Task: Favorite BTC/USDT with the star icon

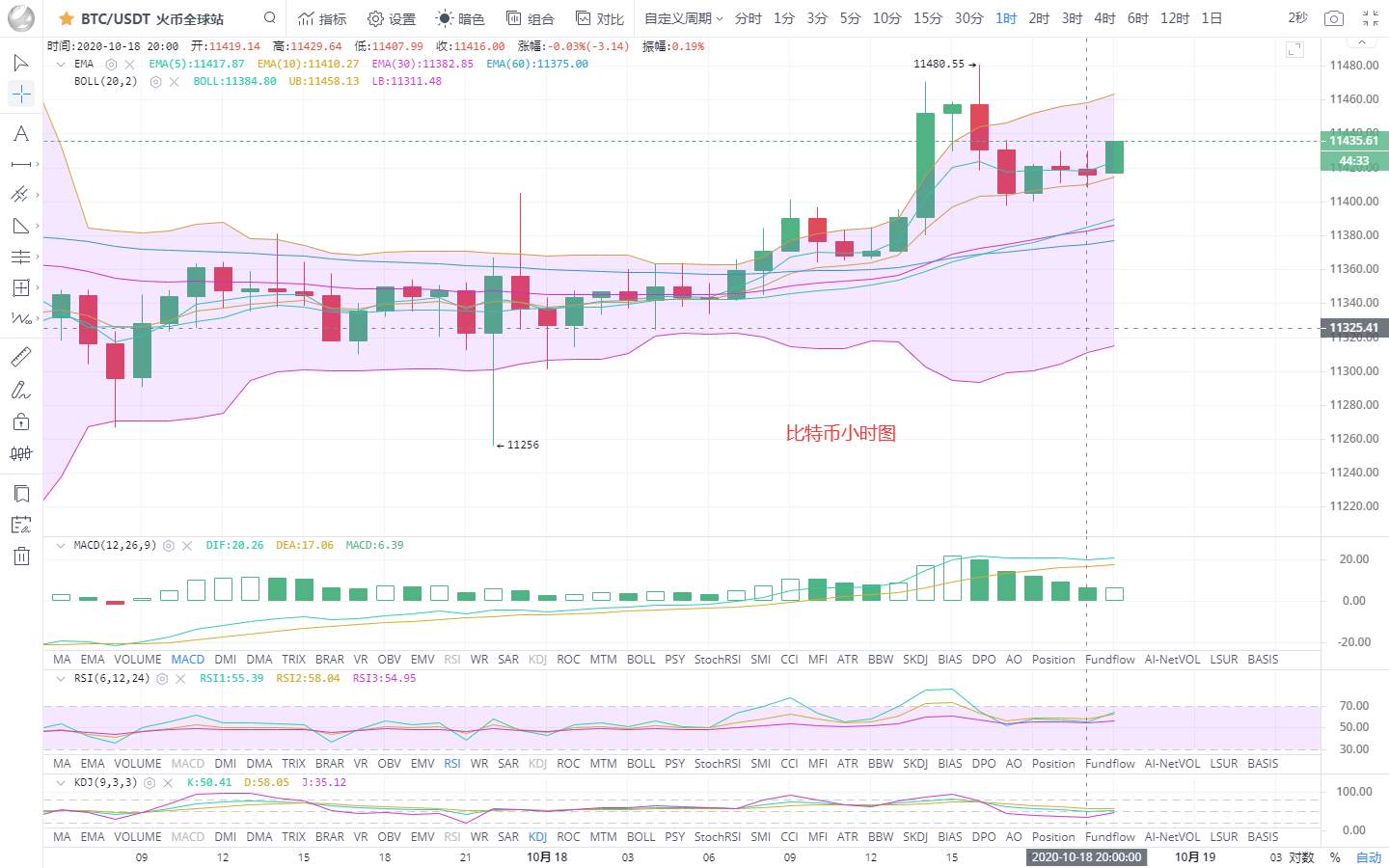Action: click(67, 18)
